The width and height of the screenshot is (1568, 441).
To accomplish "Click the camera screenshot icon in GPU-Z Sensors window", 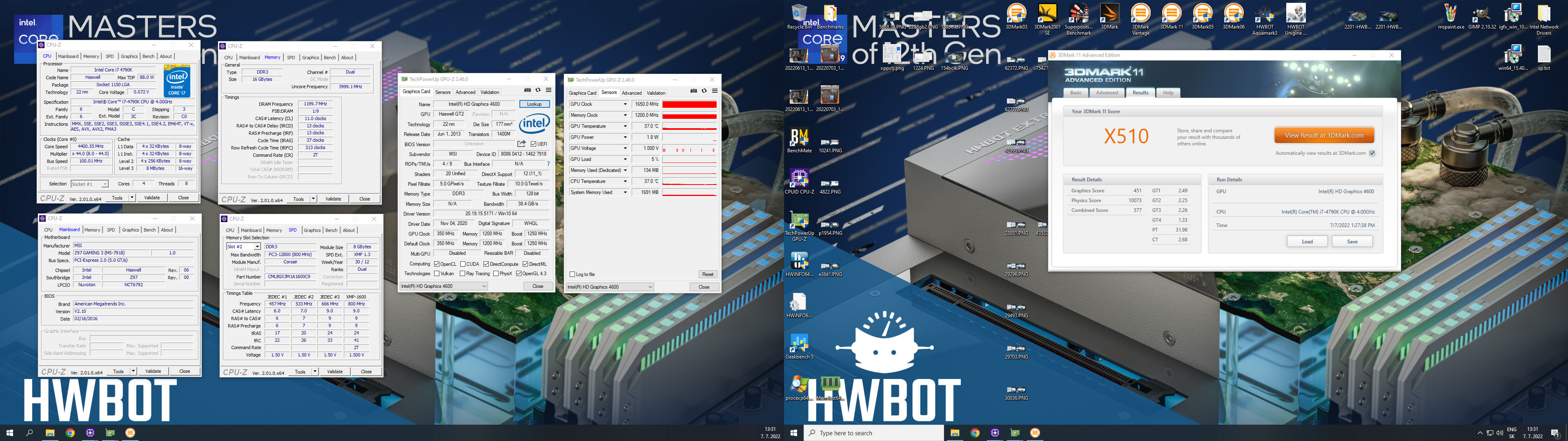I will click(x=693, y=91).
